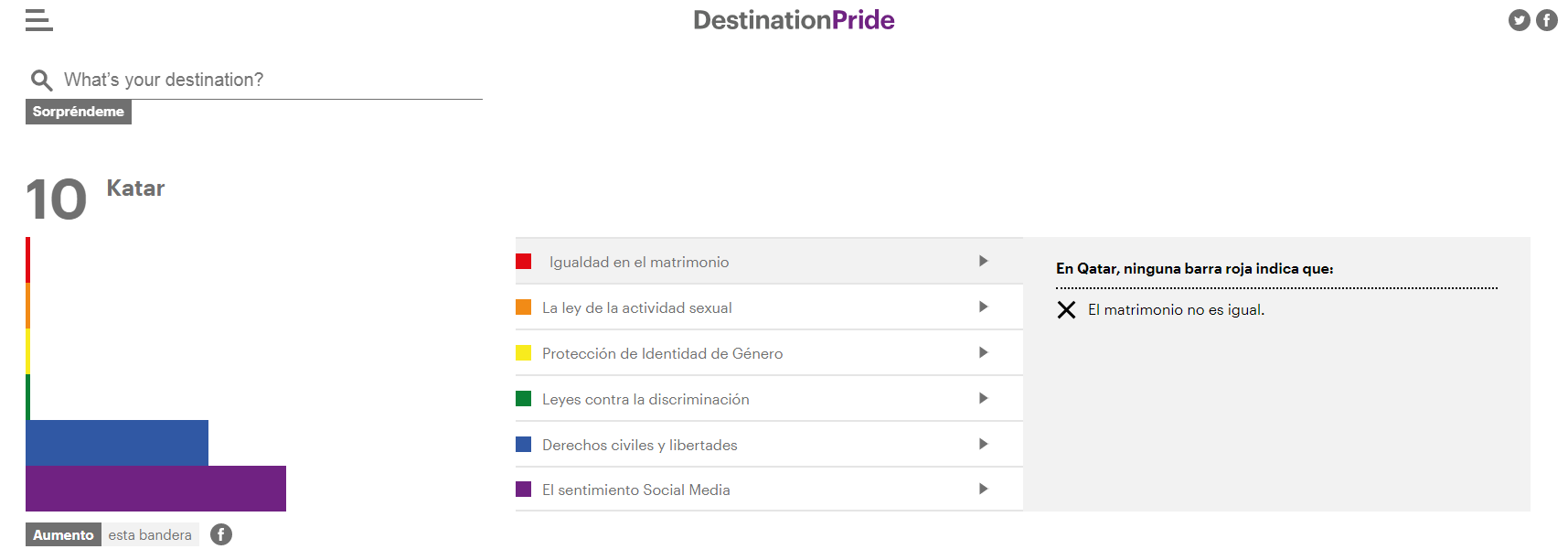Image resolution: width=1568 pixels, height=560 pixels.
Task: Click the orange sexual activity law square
Action: point(524,307)
